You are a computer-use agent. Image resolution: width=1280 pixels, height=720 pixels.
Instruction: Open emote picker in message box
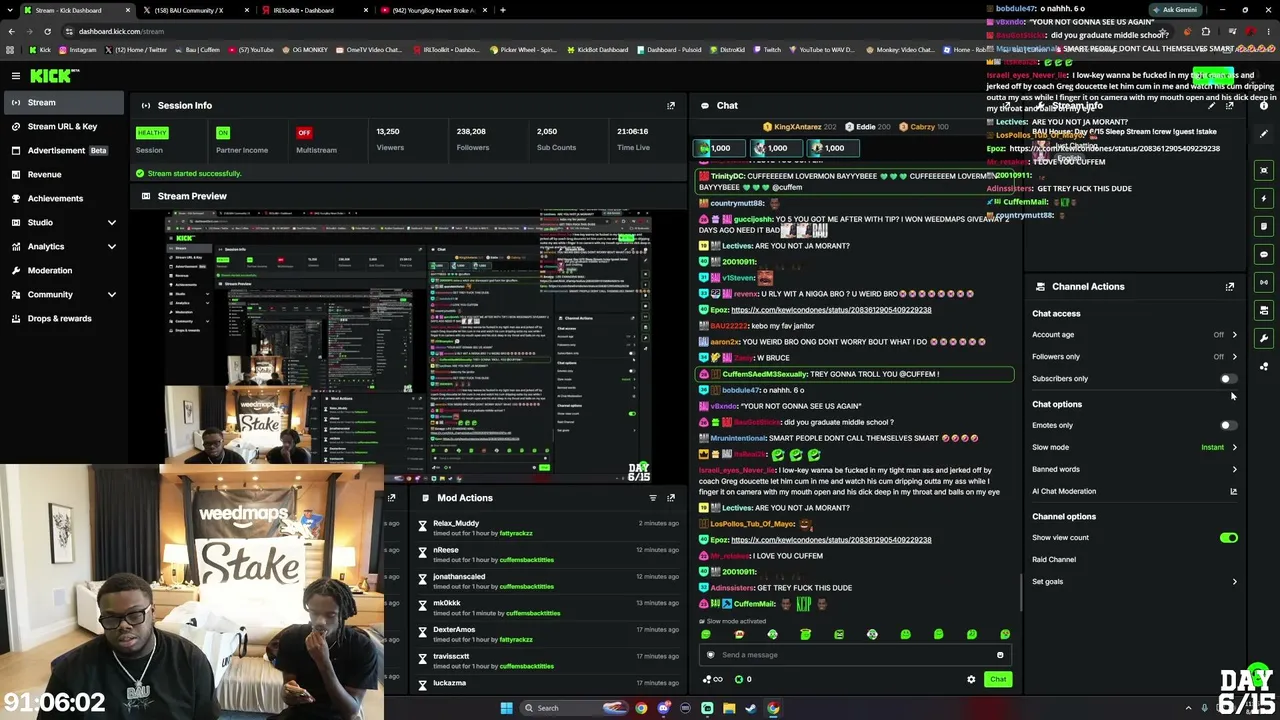coord(999,655)
